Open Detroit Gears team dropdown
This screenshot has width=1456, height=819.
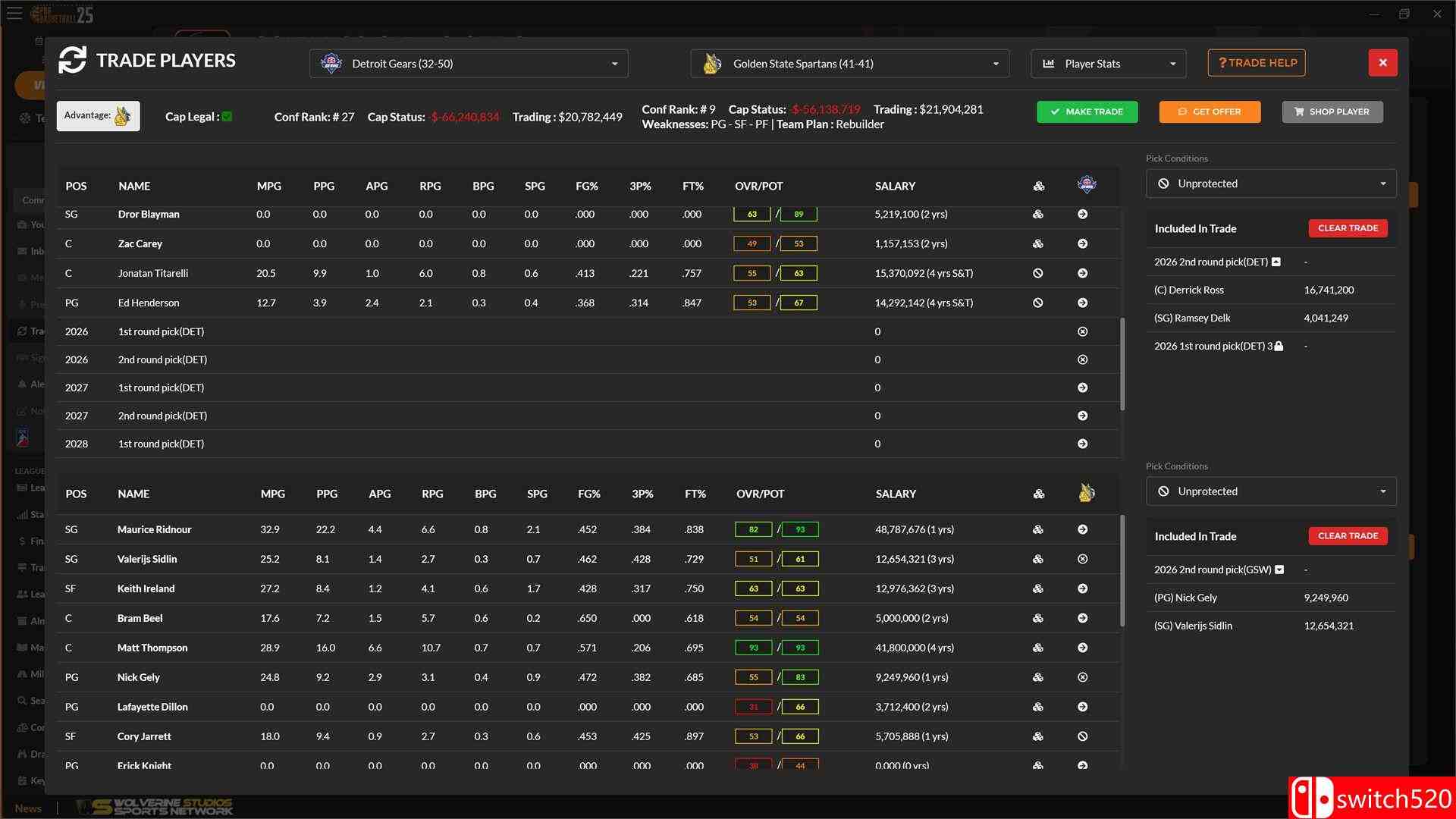(469, 64)
